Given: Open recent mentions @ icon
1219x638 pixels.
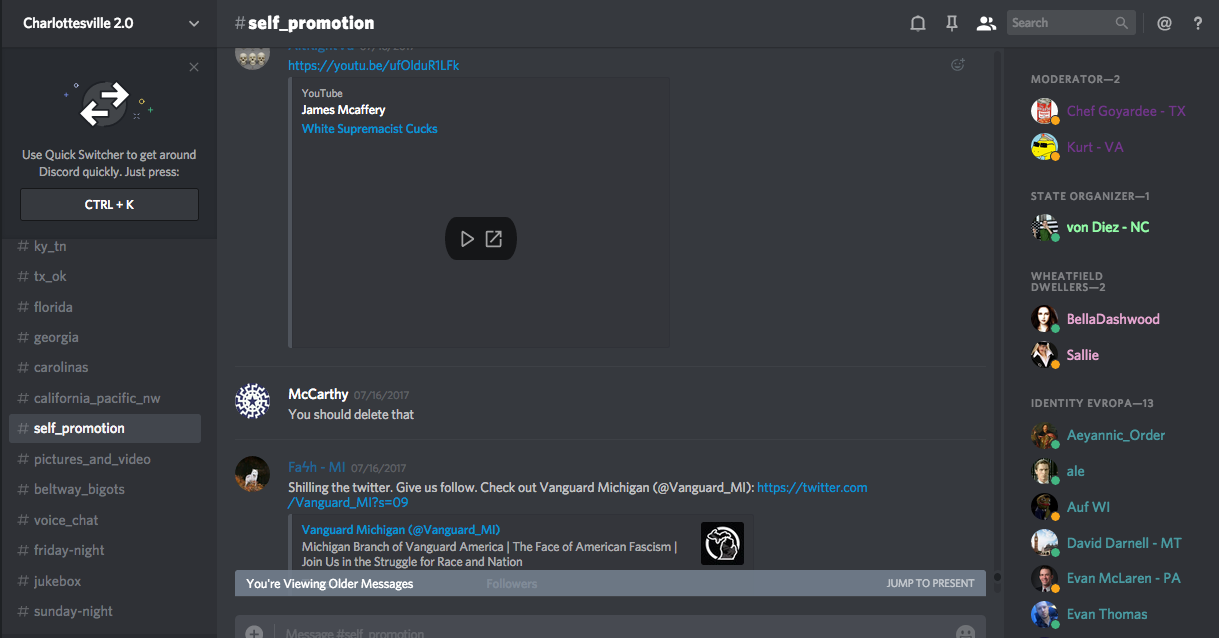Looking at the screenshot, I should pyautogui.click(x=1164, y=23).
